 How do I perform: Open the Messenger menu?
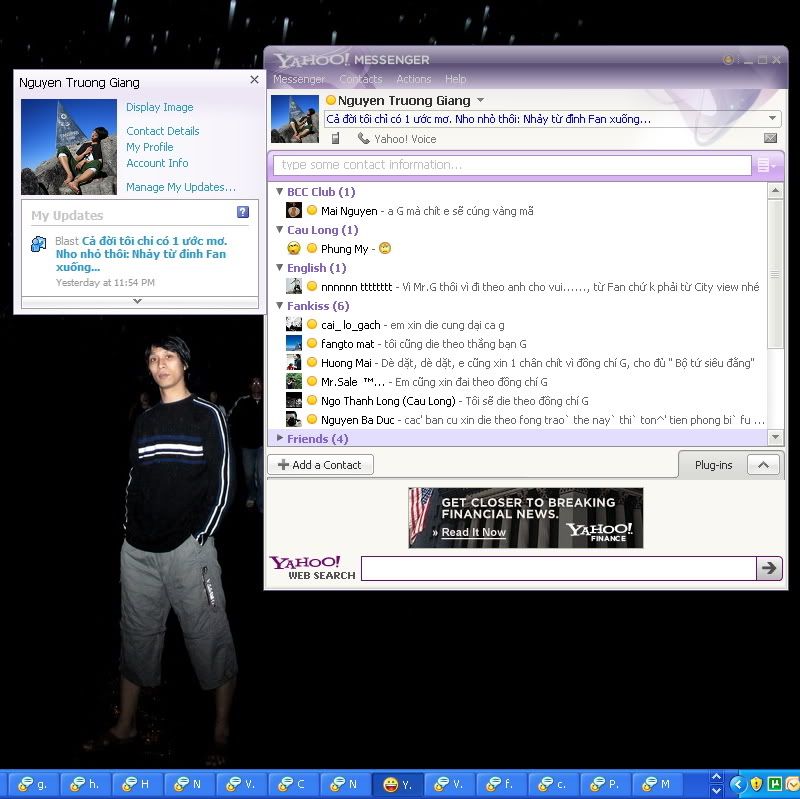pos(299,79)
